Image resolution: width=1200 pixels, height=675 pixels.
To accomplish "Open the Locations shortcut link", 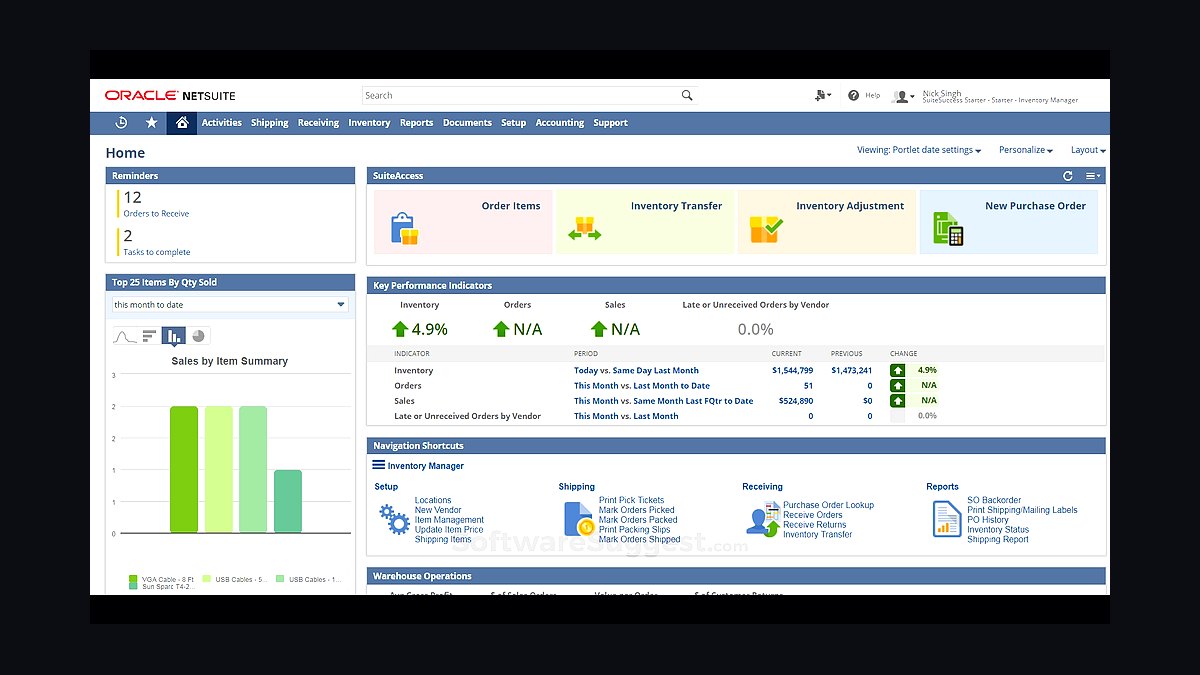I will pos(433,500).
